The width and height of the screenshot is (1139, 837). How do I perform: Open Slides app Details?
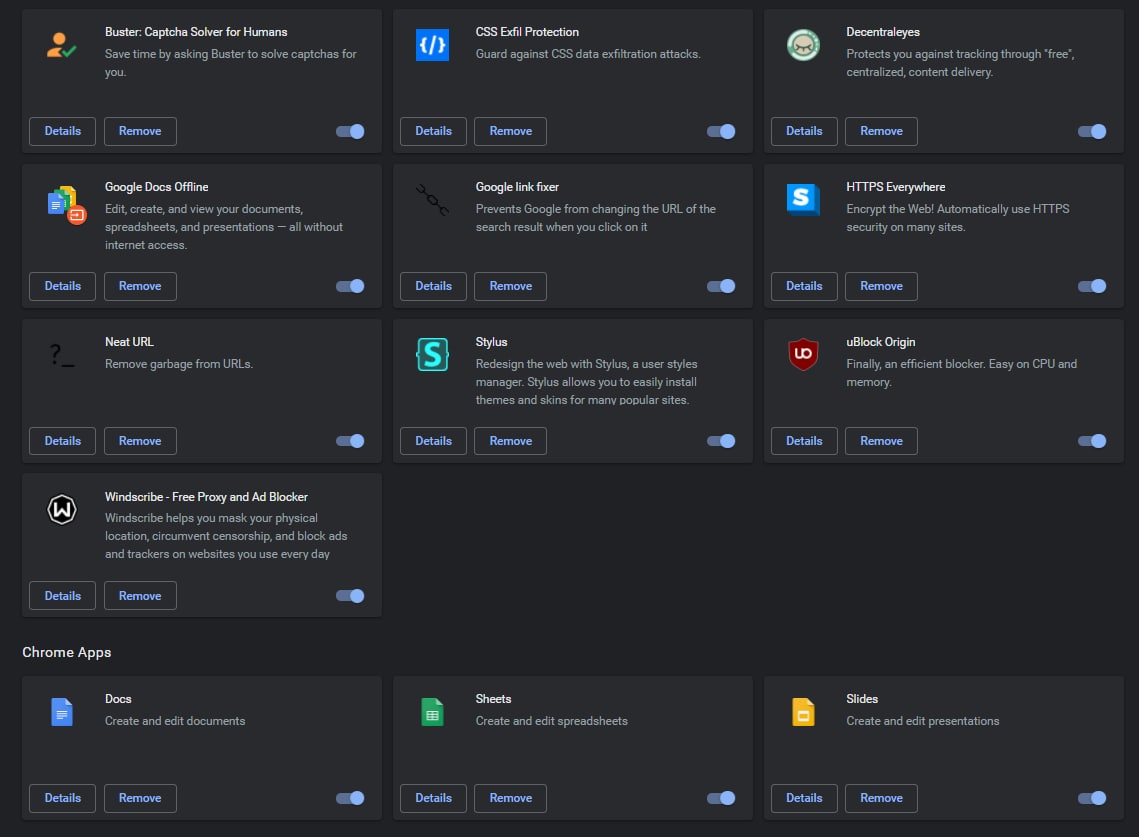pos(804,798)
